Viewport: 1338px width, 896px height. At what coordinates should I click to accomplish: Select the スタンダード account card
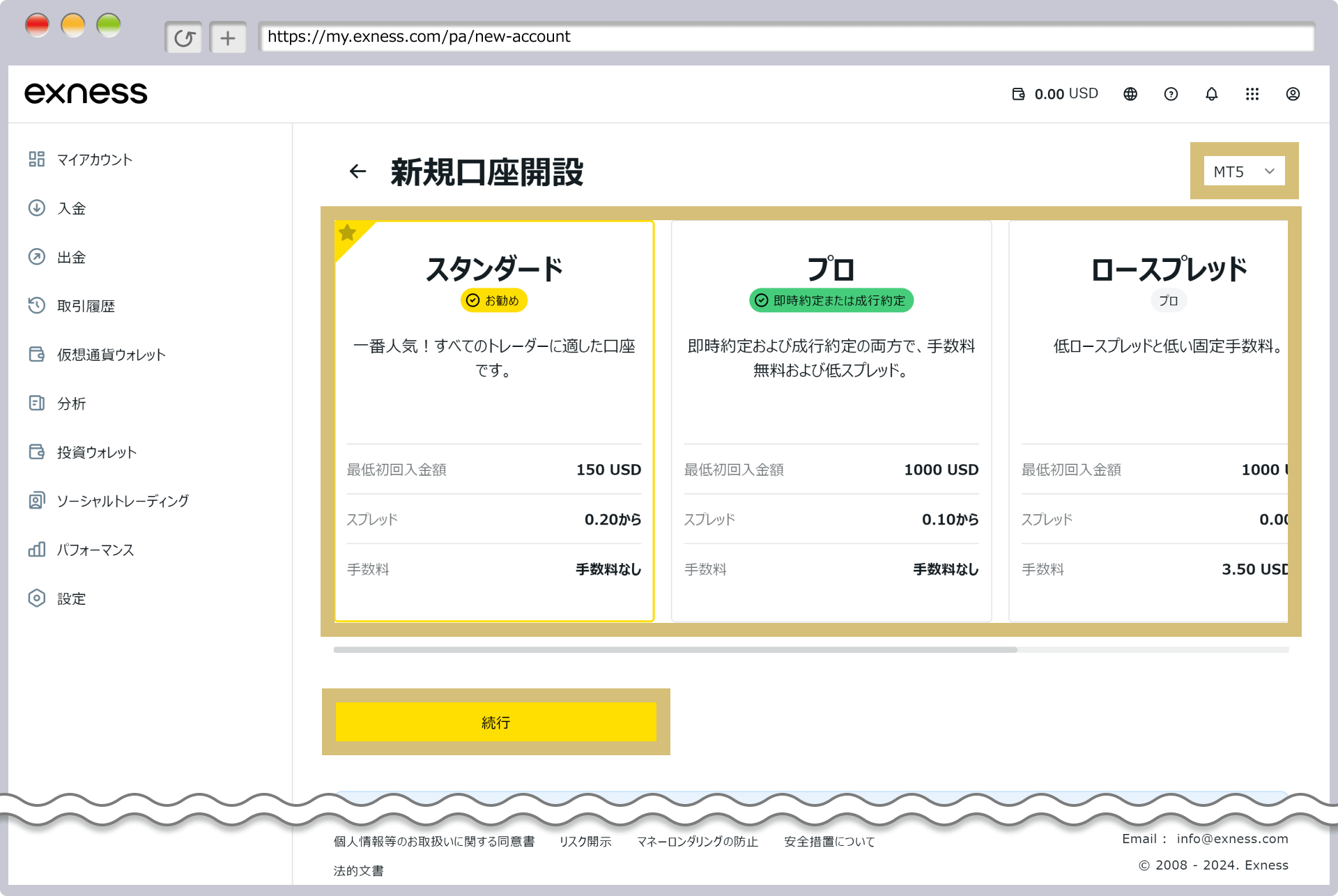coord(494,421)
